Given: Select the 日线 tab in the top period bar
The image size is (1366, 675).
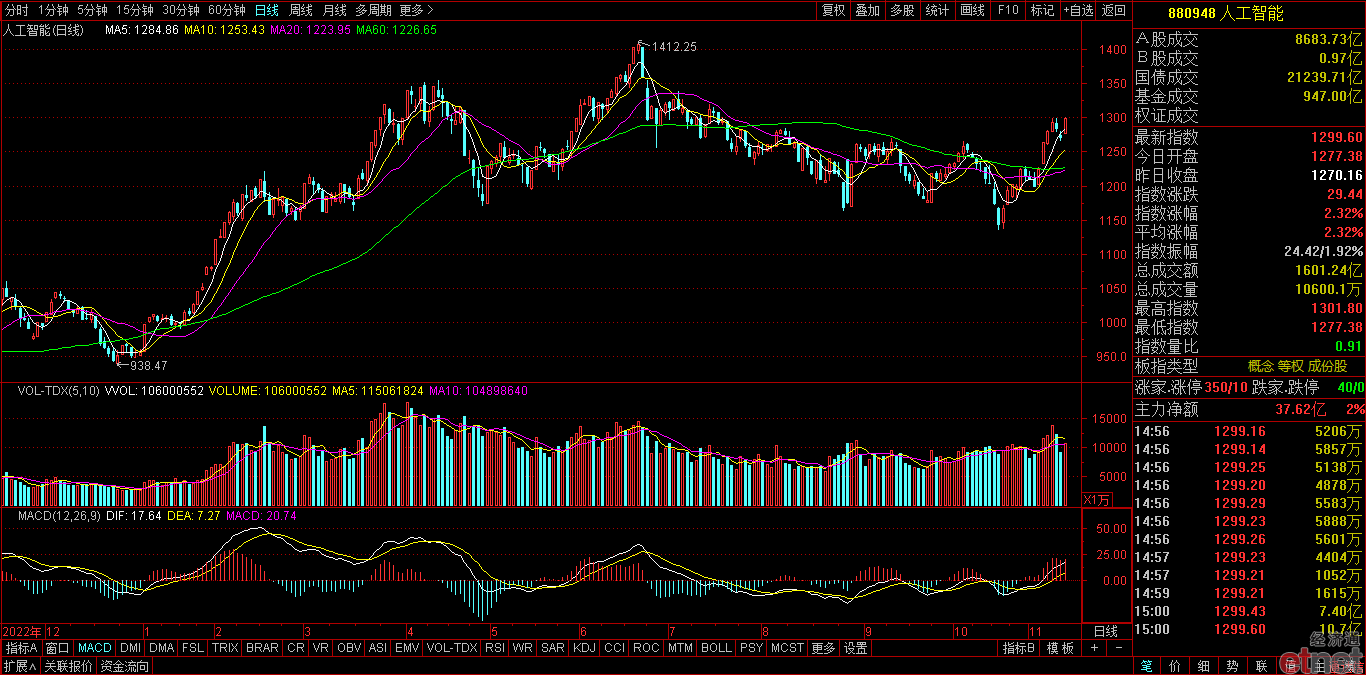Looking at the screenshot, I should (x=267, y=10).
